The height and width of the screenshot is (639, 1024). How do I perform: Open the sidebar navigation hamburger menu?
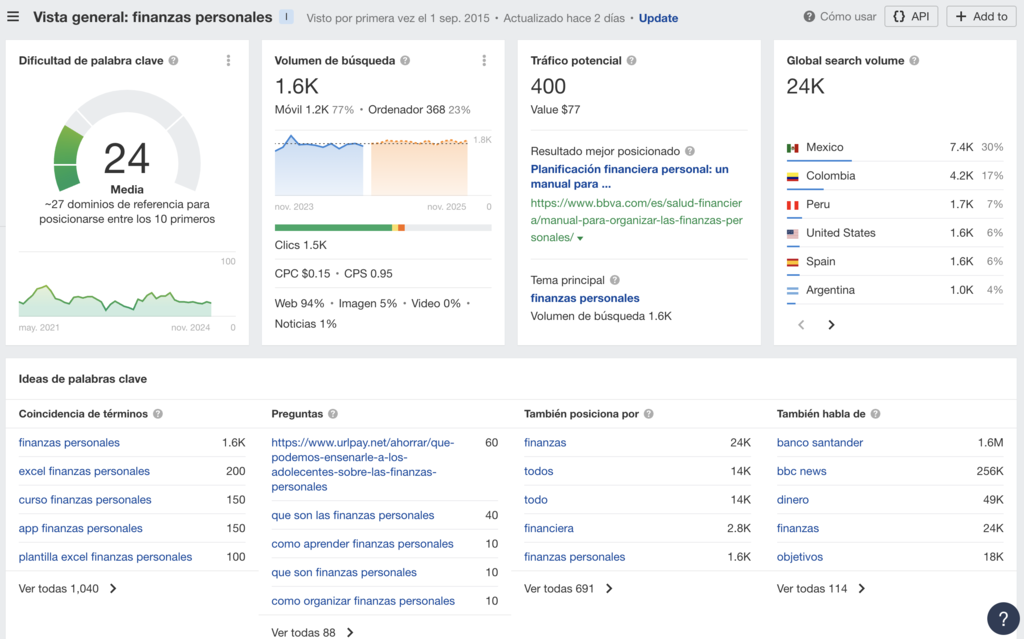(x=13, y=16)
